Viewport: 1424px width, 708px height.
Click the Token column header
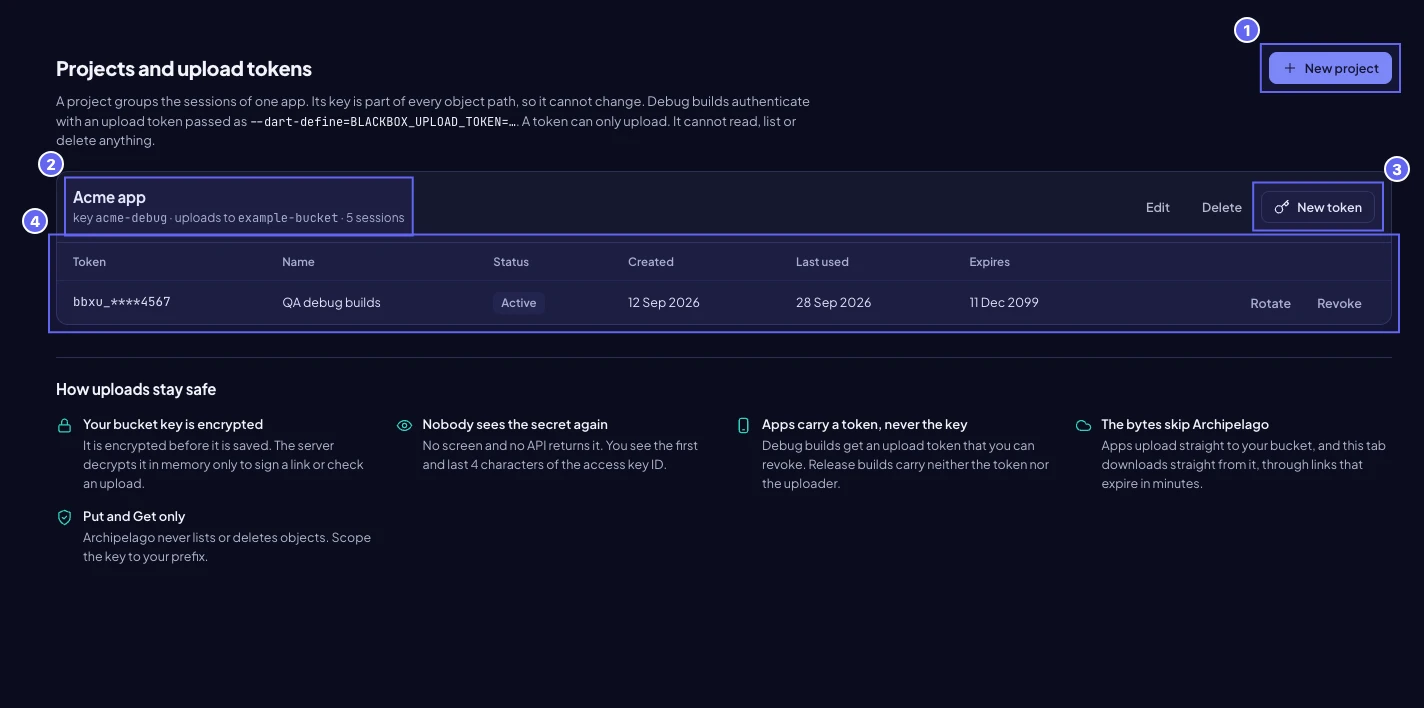tap(89, 262)
